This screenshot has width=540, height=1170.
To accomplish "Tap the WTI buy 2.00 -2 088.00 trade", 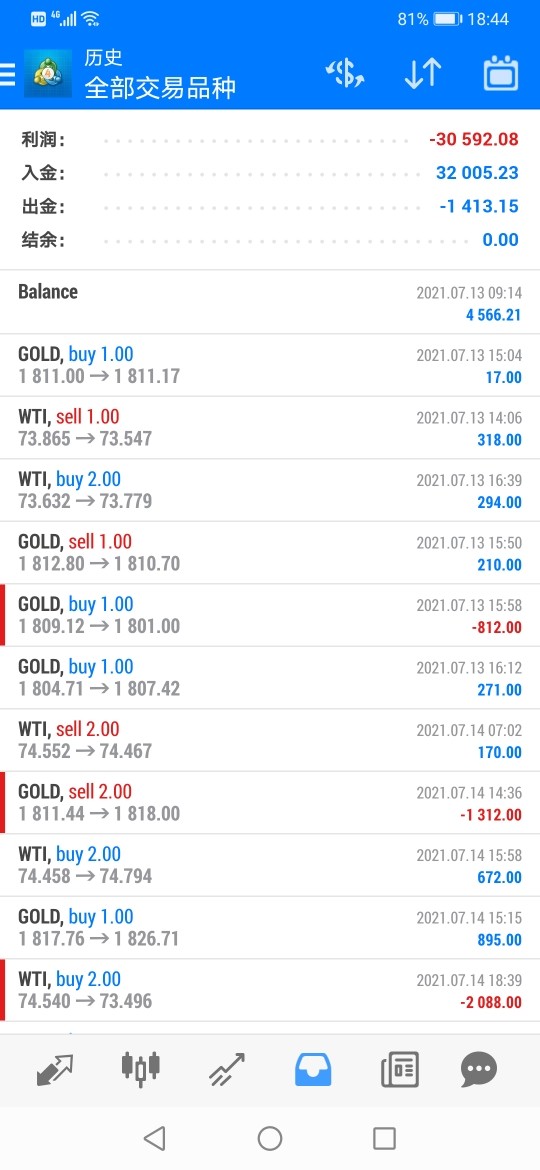I will click(x=270, y=990).
